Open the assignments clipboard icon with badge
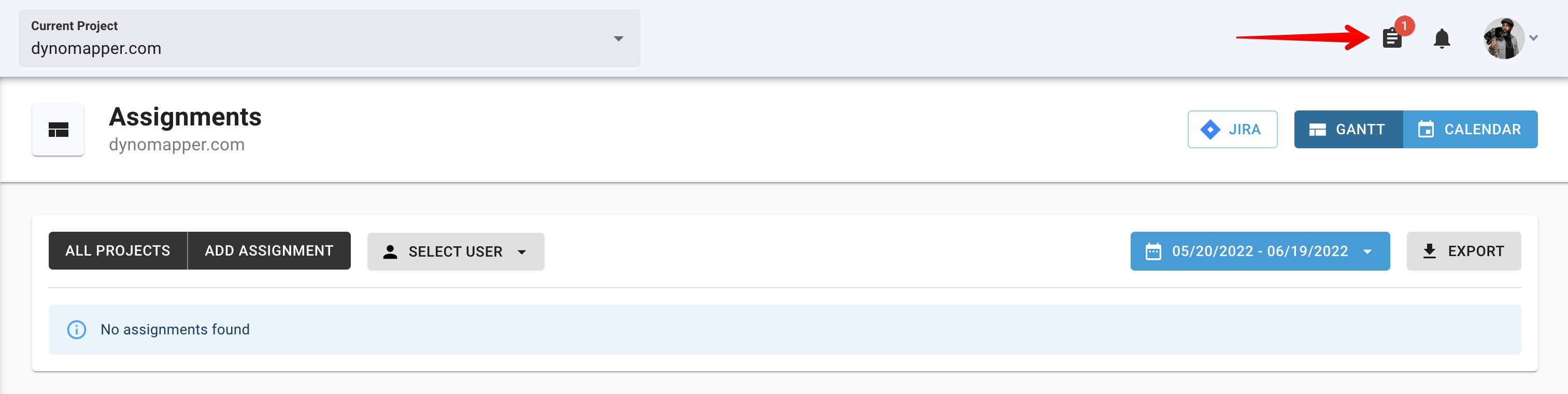This screenshot has height=394, width=1568. (1391, 38)
